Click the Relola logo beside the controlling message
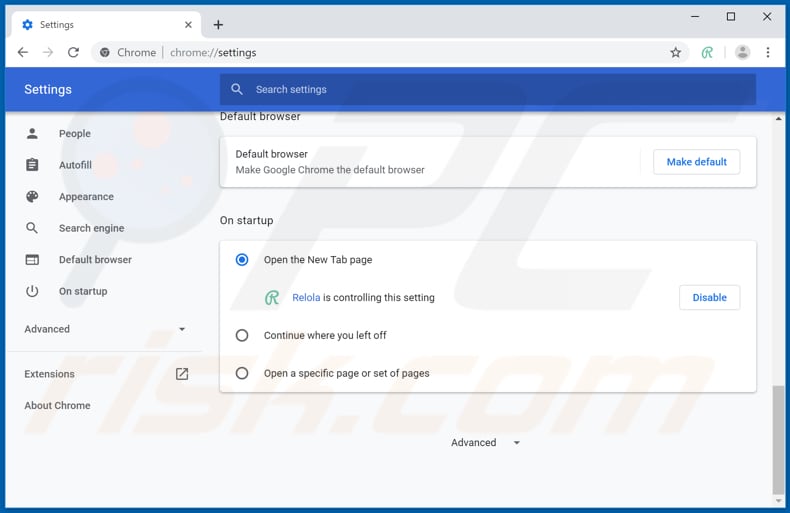The width and height of the screenshot is (790, 513). (272, 297)
